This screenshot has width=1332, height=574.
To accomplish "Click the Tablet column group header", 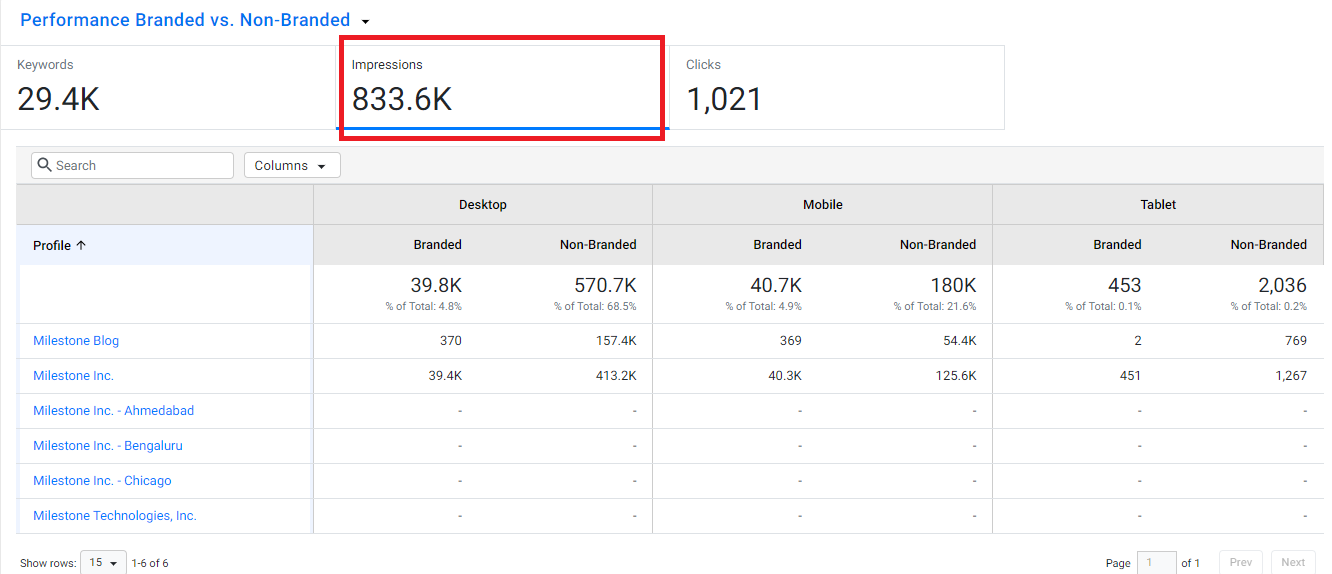I will point(1158,205).
